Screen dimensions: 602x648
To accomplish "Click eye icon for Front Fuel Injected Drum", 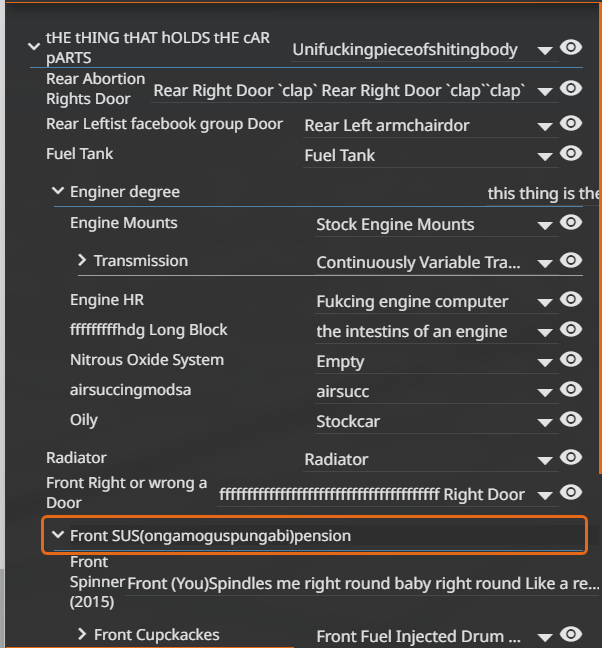I will click(571, 634).
